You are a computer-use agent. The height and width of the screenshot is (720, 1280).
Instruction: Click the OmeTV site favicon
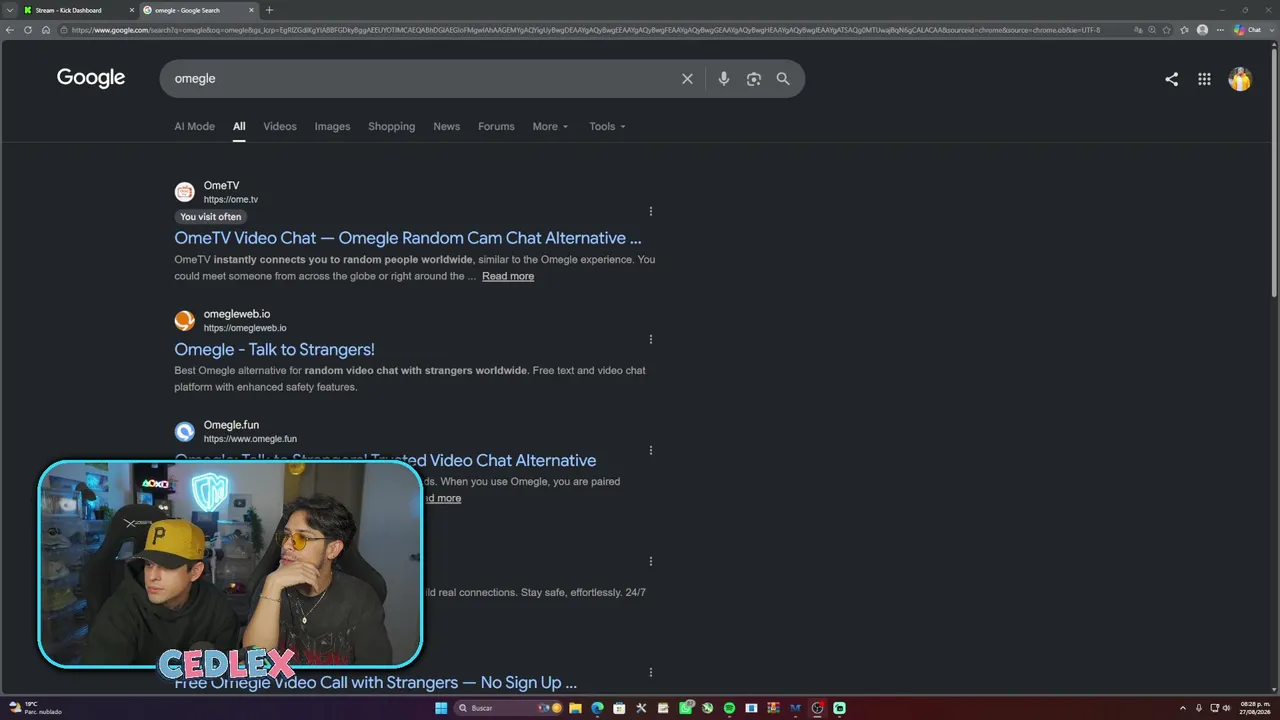185,192
